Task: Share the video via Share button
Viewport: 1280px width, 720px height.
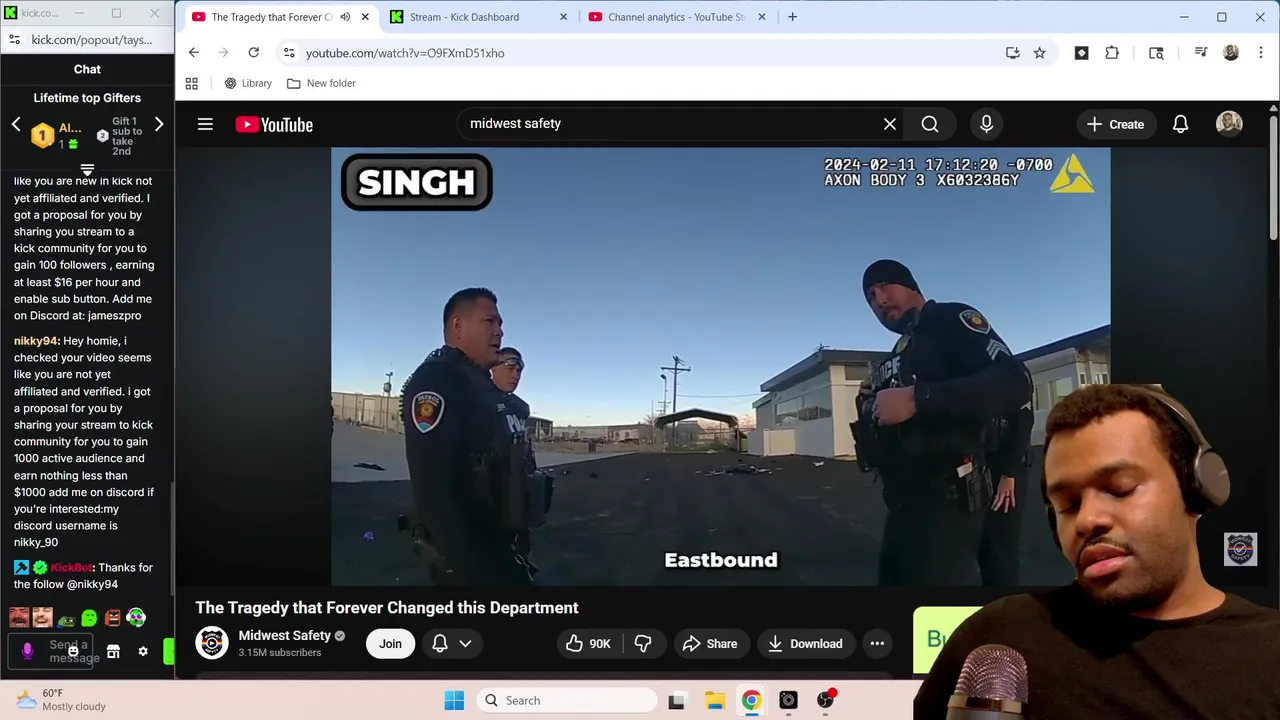Action: pos(709,644)
